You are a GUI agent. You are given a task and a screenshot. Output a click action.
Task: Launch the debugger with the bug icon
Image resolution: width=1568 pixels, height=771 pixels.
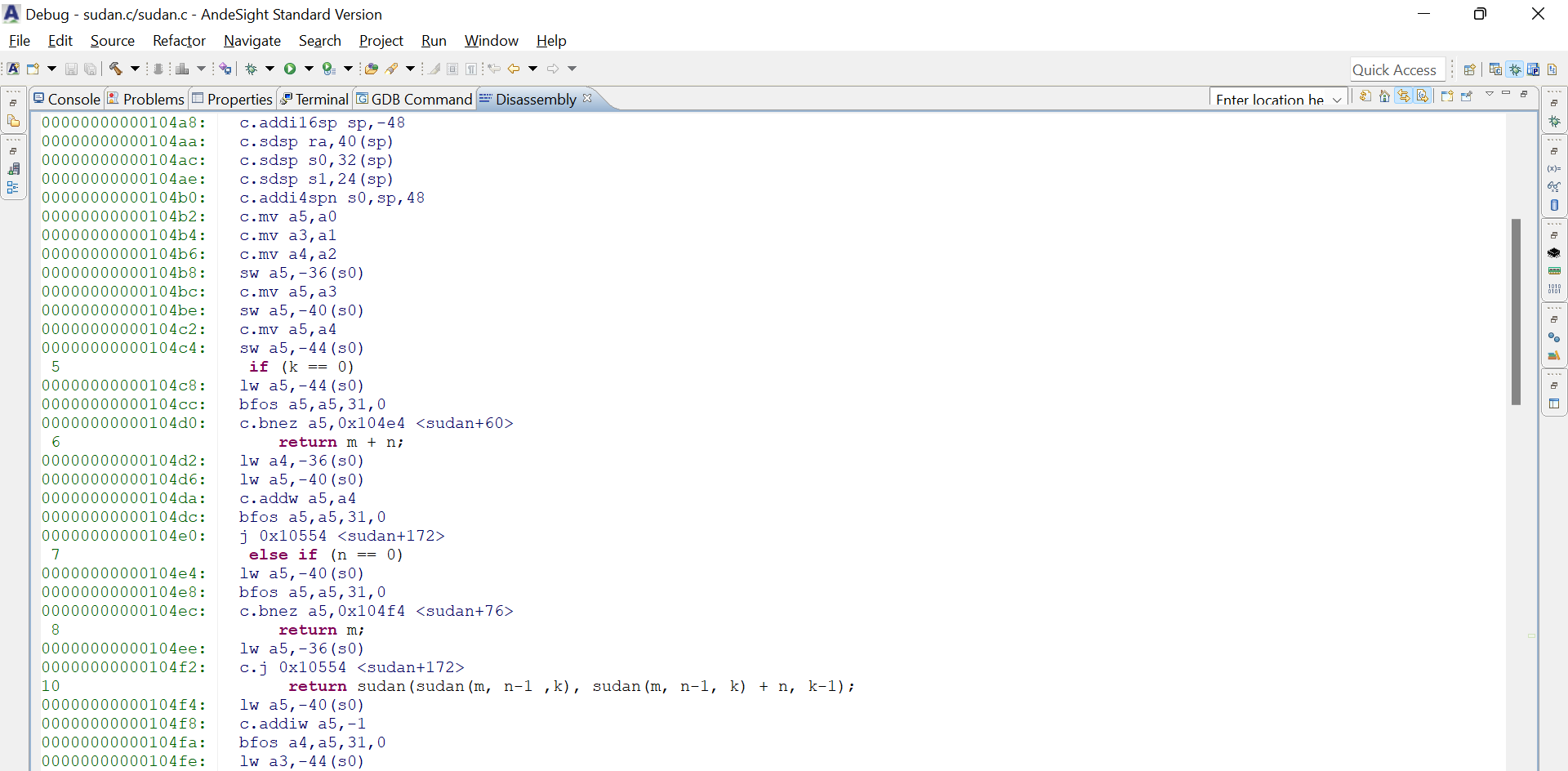(252, 69)
